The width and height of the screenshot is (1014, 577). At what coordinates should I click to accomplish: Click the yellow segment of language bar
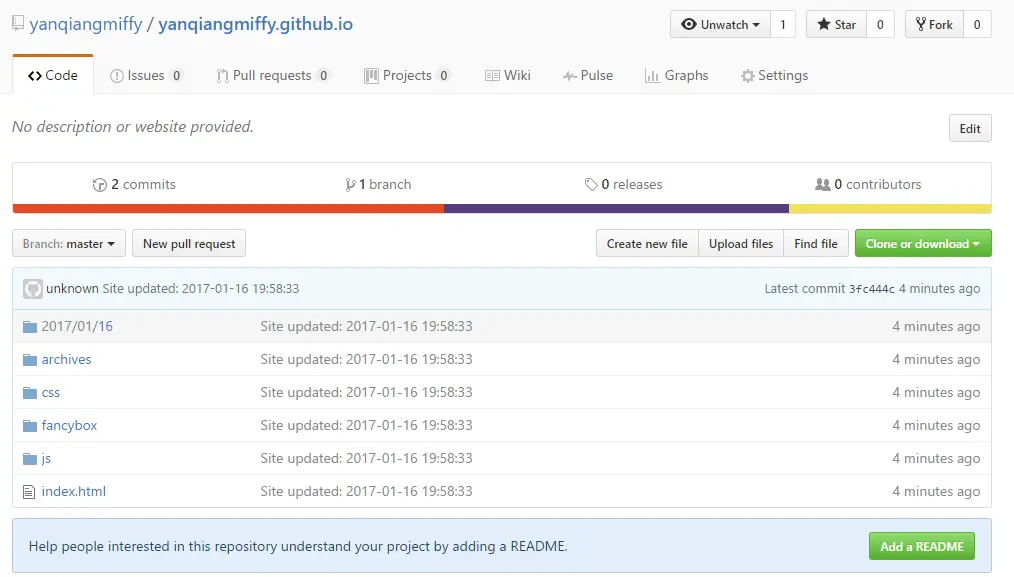pyautogui.click(x=890, y=209)
